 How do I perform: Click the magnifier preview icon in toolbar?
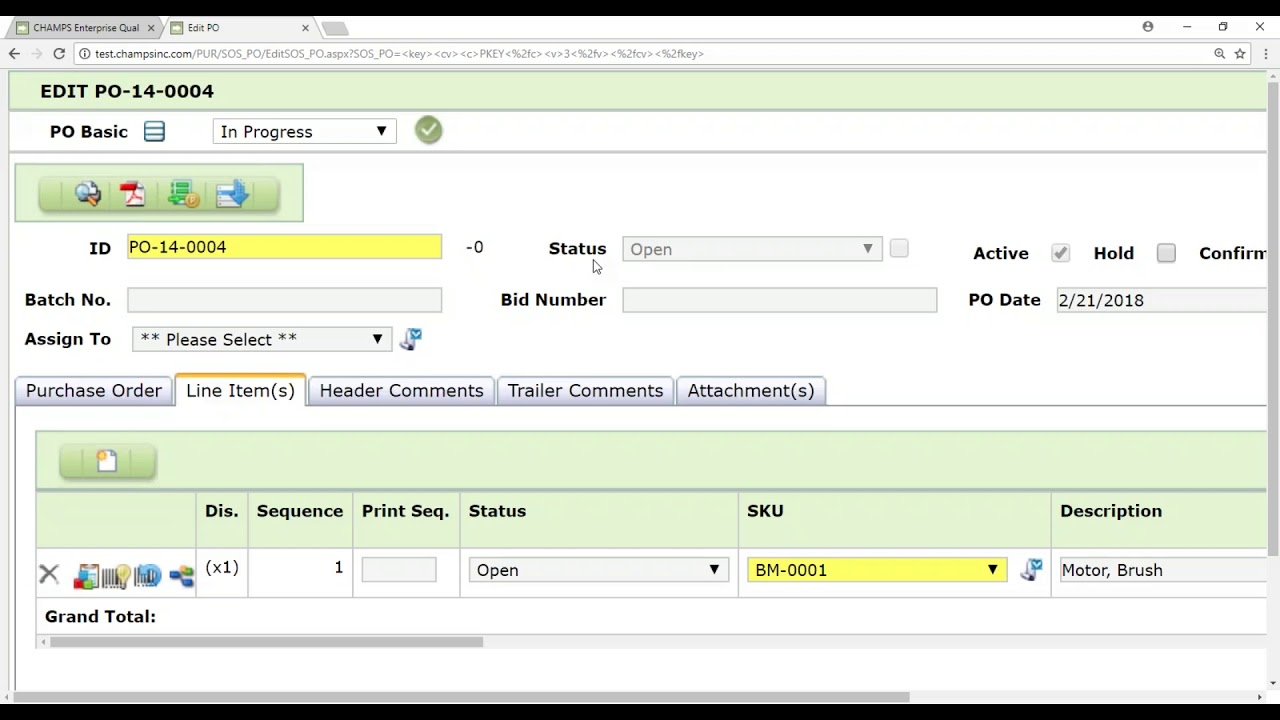[88, 194]
